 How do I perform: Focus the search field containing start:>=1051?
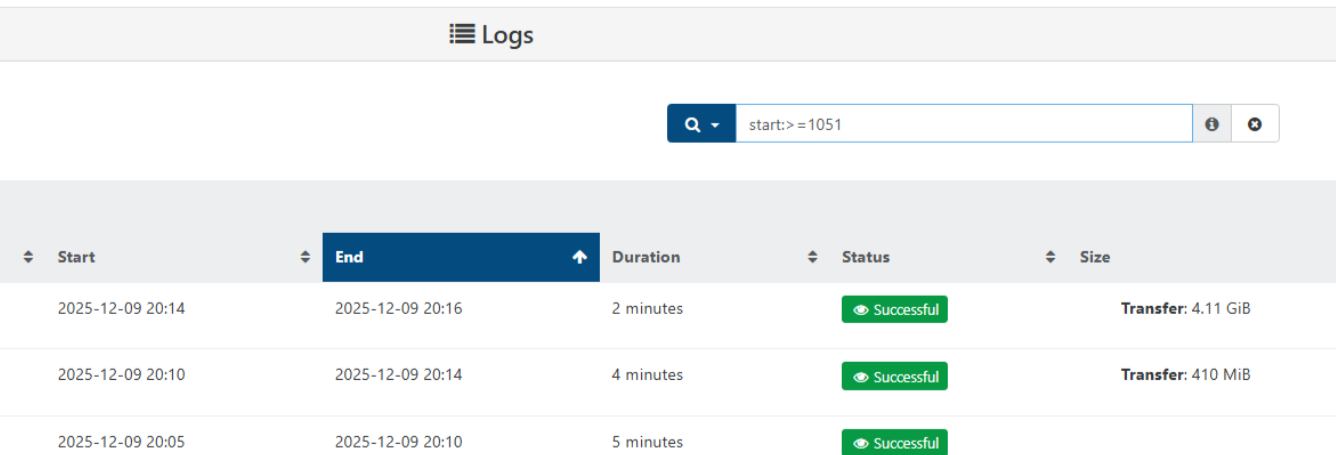(963, 124)
